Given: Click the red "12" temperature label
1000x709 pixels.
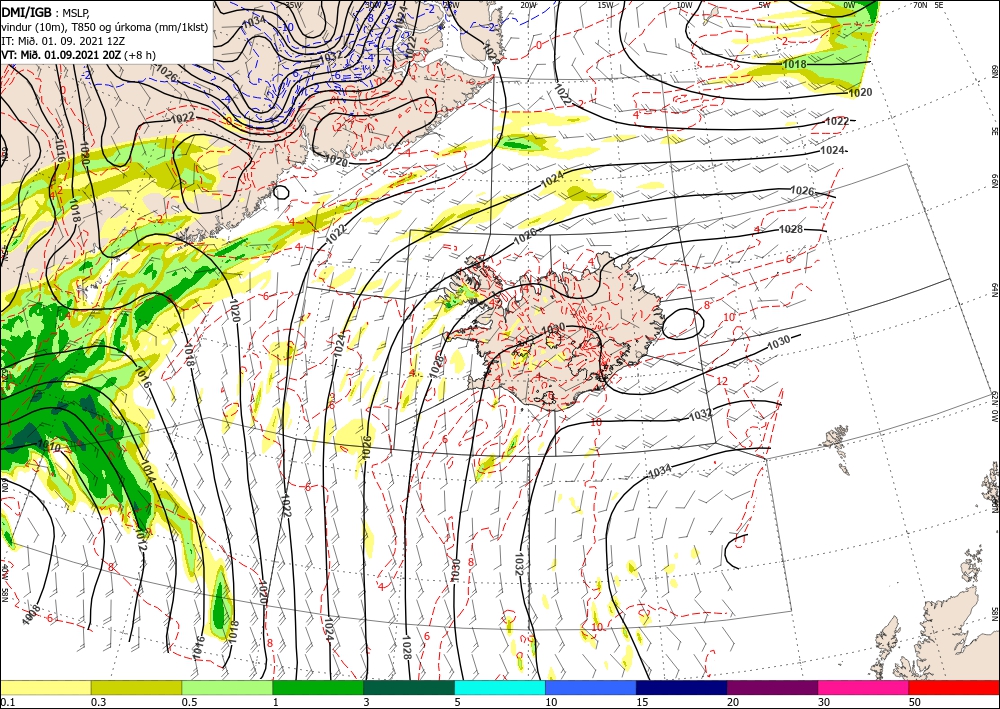Looking at the screenshot, I should 722,381.
